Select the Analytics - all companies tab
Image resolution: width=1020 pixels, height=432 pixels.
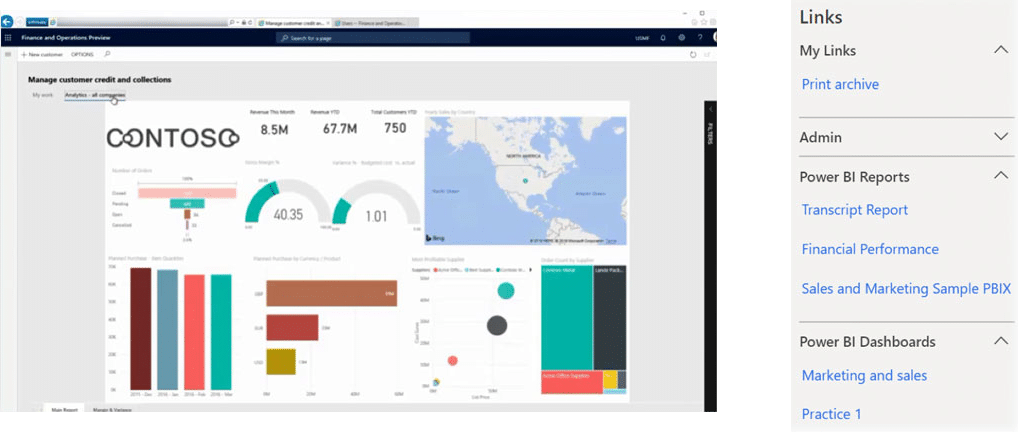coord(95,95)
